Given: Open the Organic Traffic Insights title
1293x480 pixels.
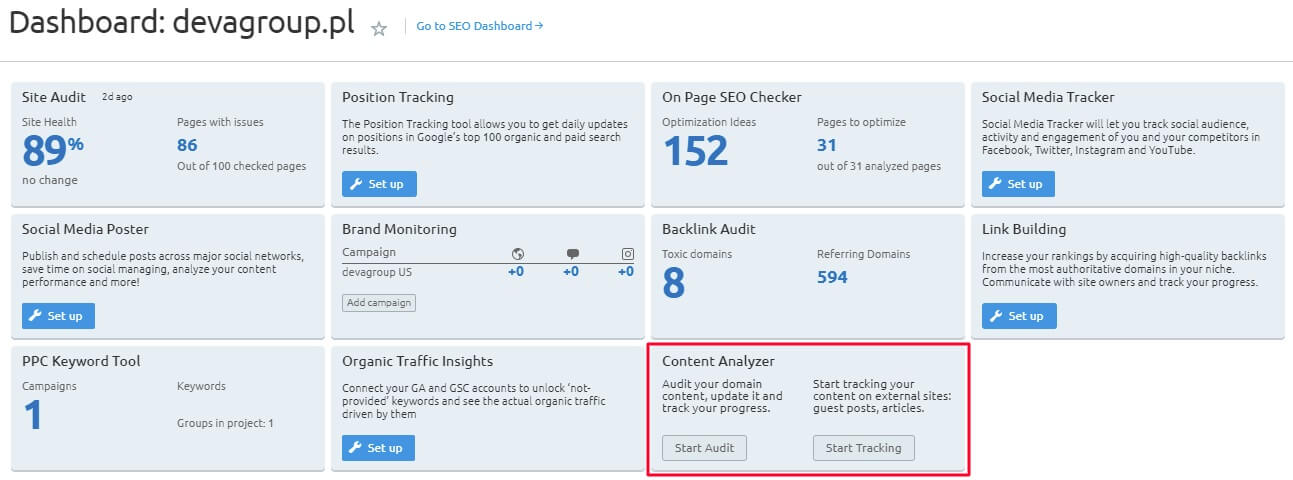Looking at the screenshot, I should coord(417,361).
